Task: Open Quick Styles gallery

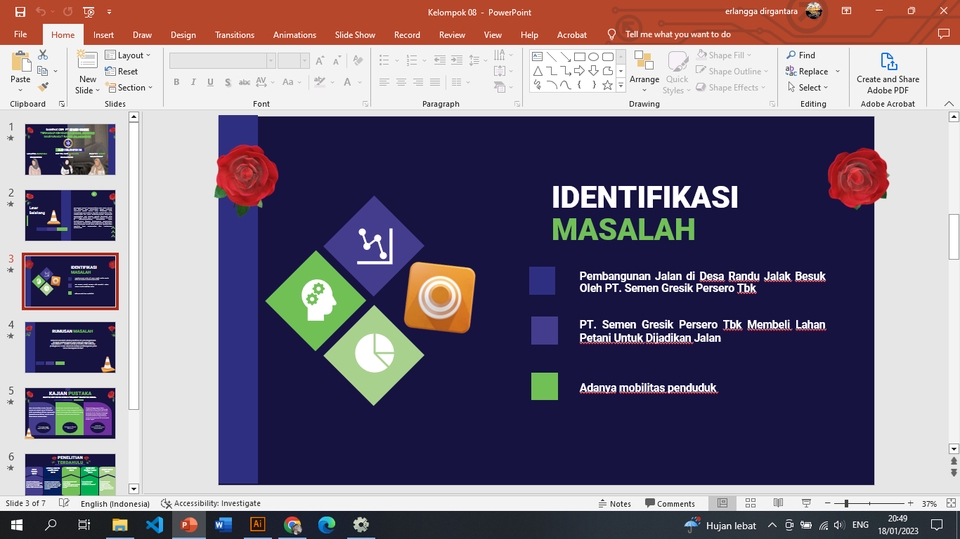Action: [x=677, y=72]
